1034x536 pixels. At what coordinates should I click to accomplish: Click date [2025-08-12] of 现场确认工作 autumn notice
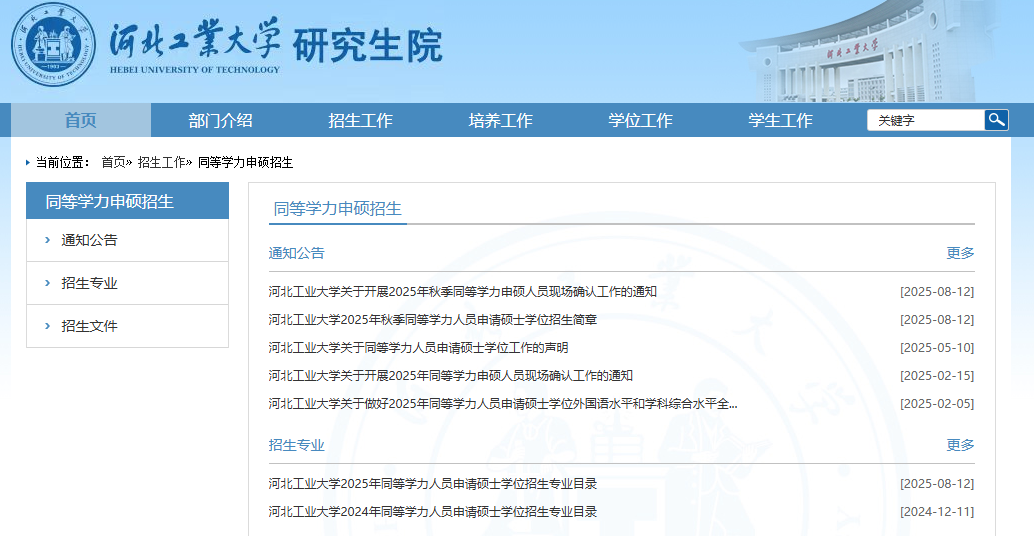point(937,291)
